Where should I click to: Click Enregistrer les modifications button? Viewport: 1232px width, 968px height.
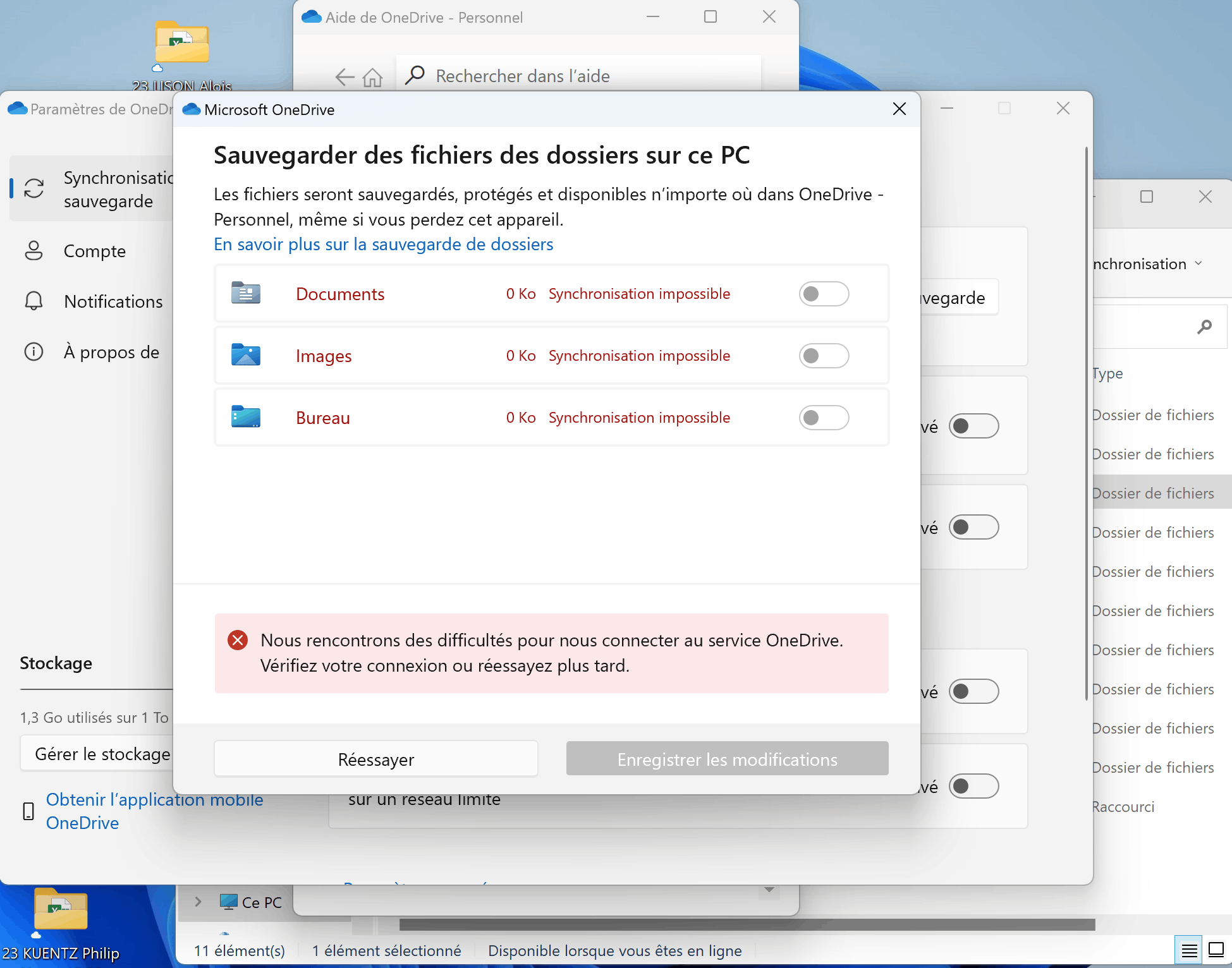click(728, 759)
